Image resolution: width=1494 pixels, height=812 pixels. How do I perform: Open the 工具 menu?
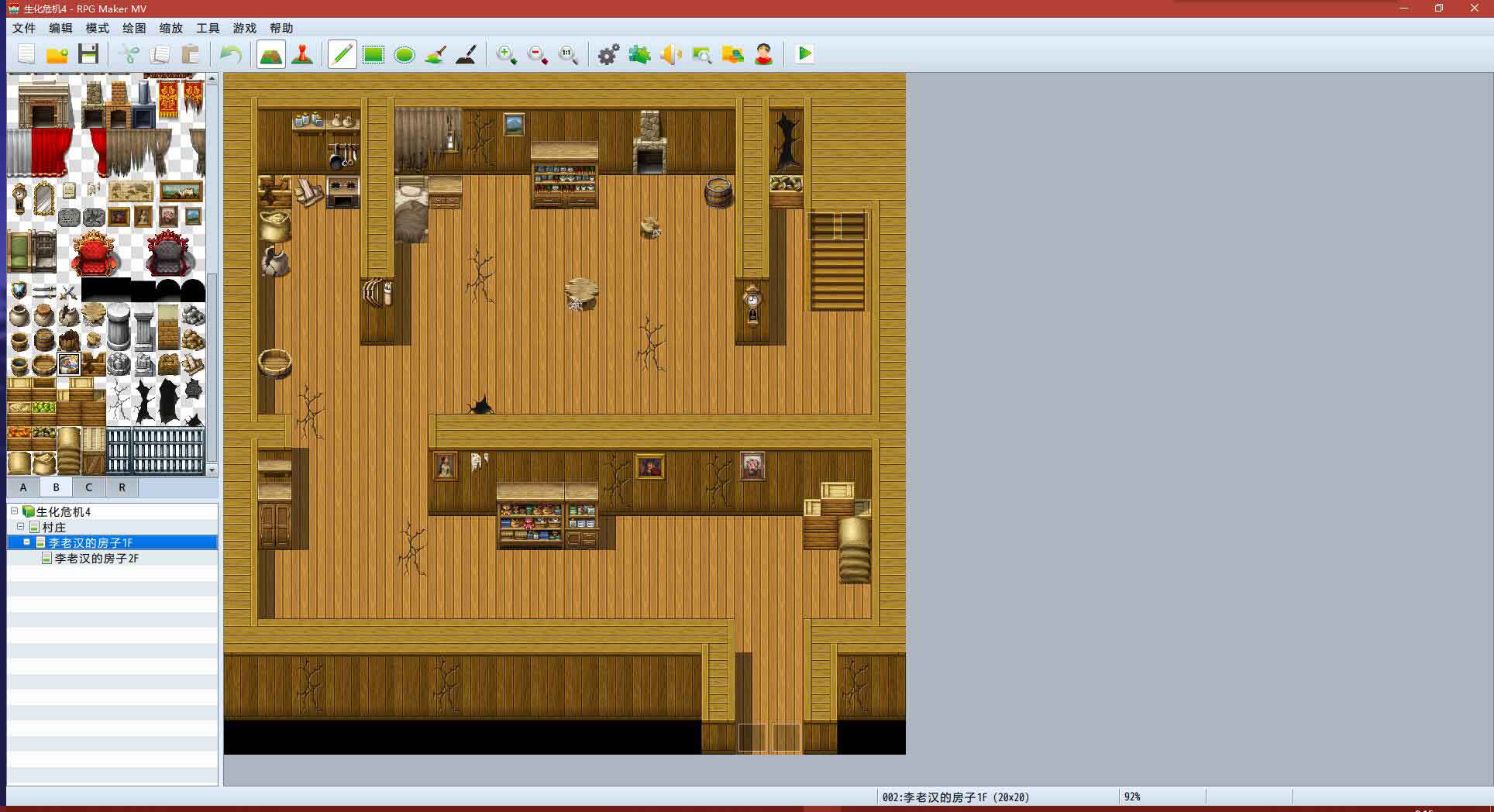click(207, 28)
